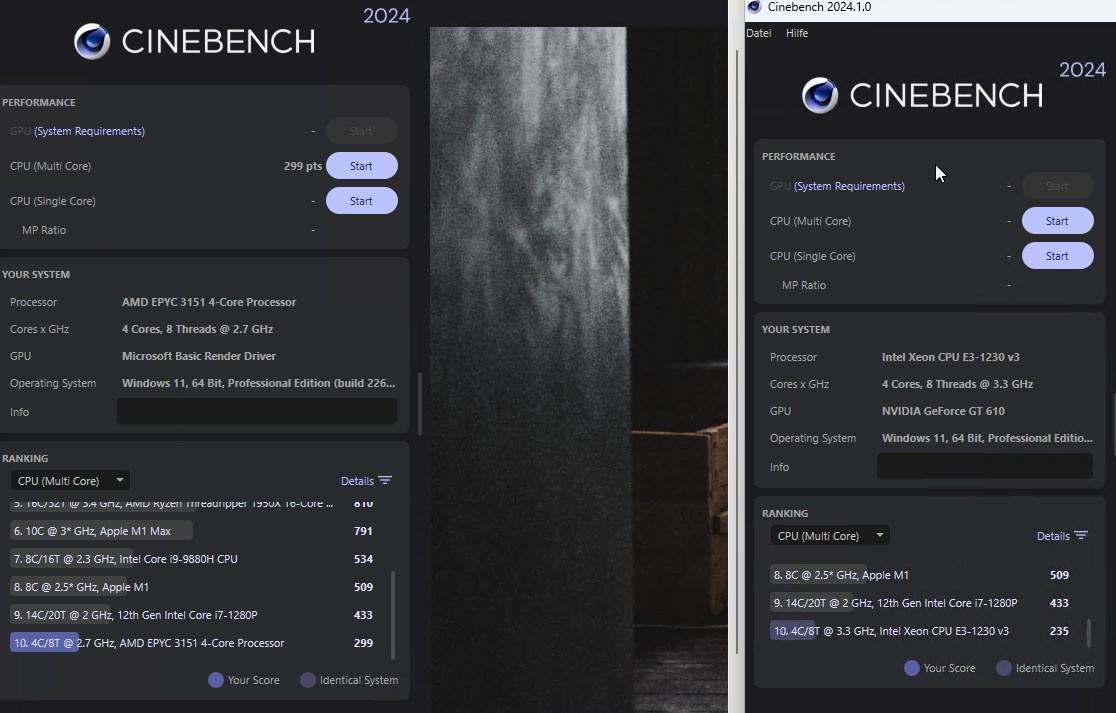1116x713 pixels.
Task: Click the Info field in right window
Action: coord(985,466)
